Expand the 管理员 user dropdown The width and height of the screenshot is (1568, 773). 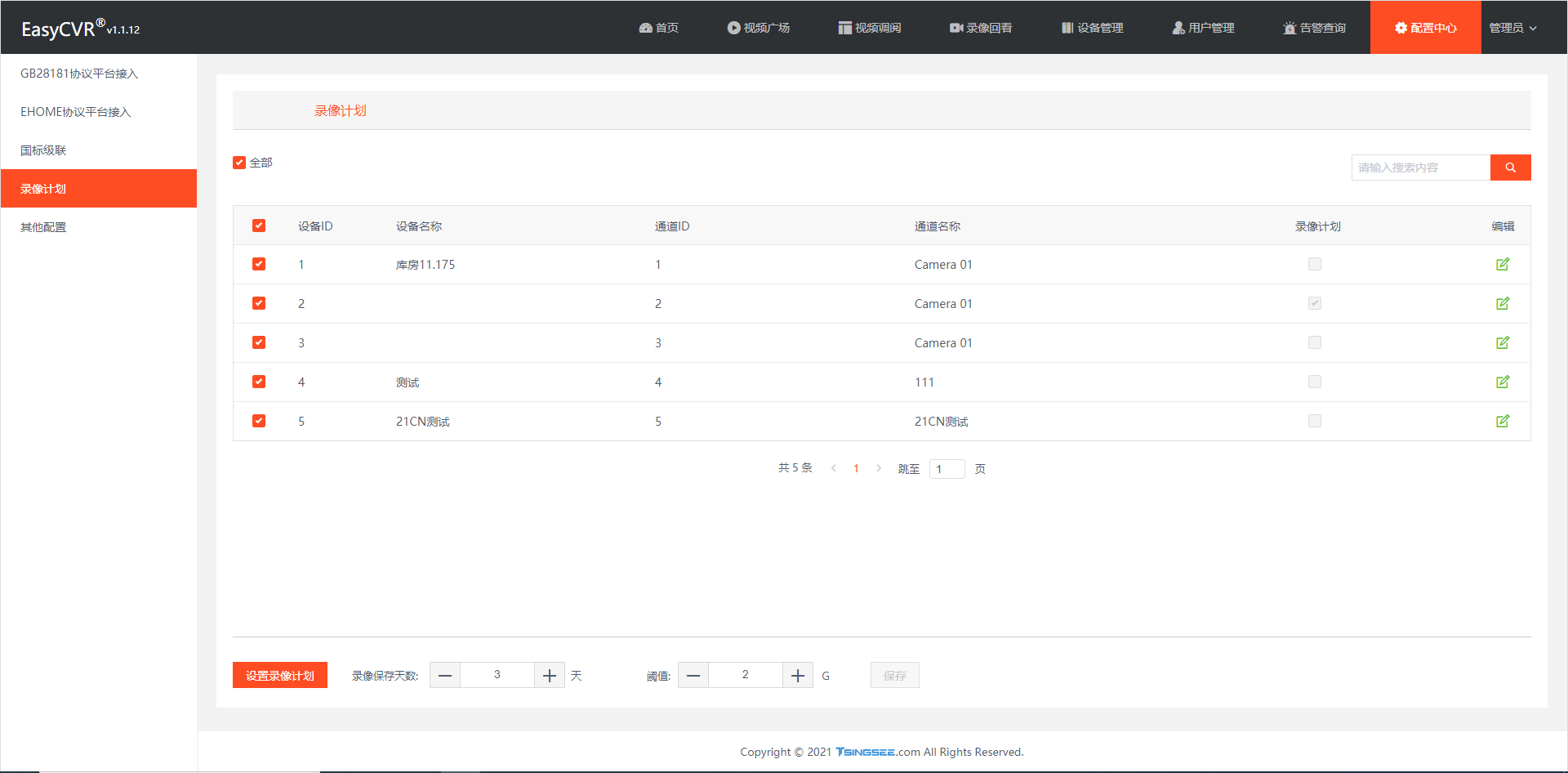coord(1512,28)
